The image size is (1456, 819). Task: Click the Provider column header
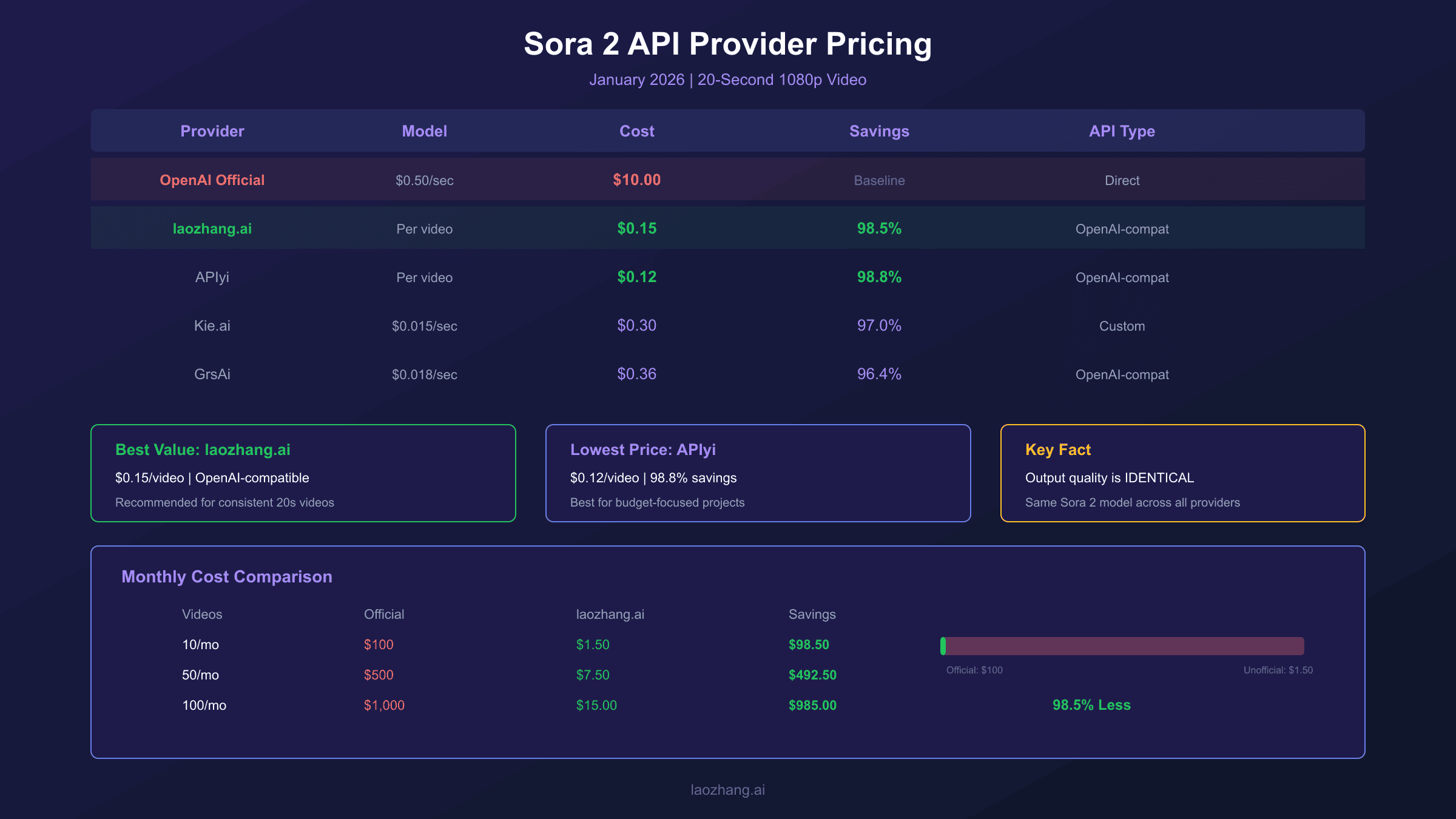click(x=212, y=131)
